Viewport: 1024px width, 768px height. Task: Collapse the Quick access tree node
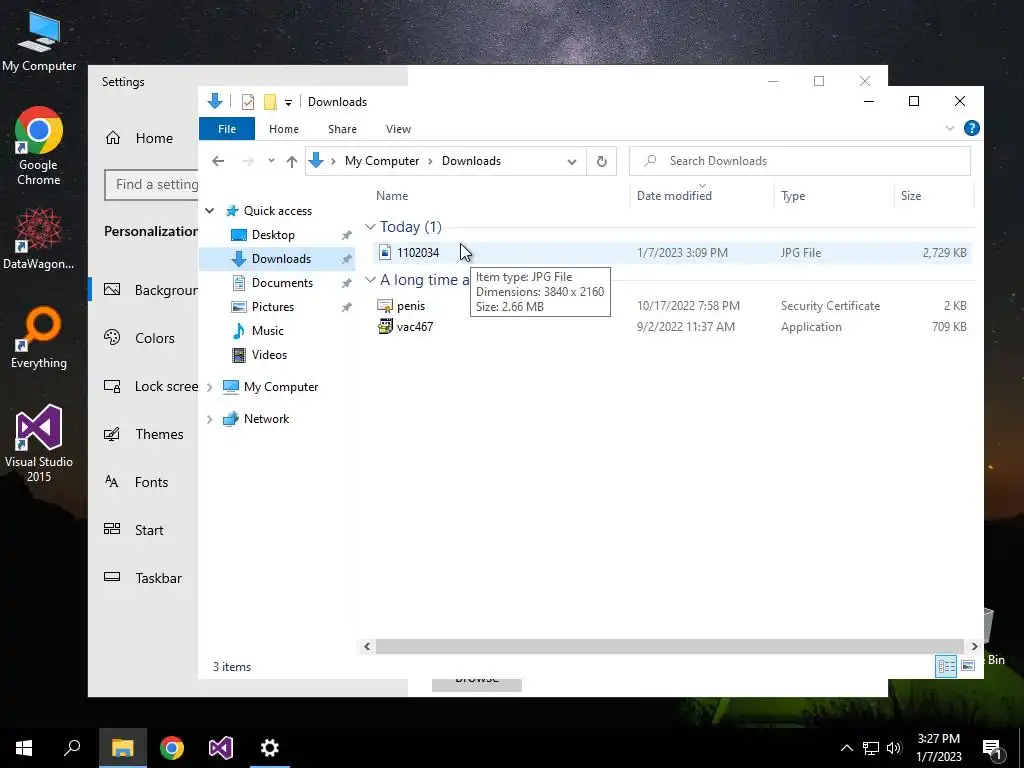(210, 210)
